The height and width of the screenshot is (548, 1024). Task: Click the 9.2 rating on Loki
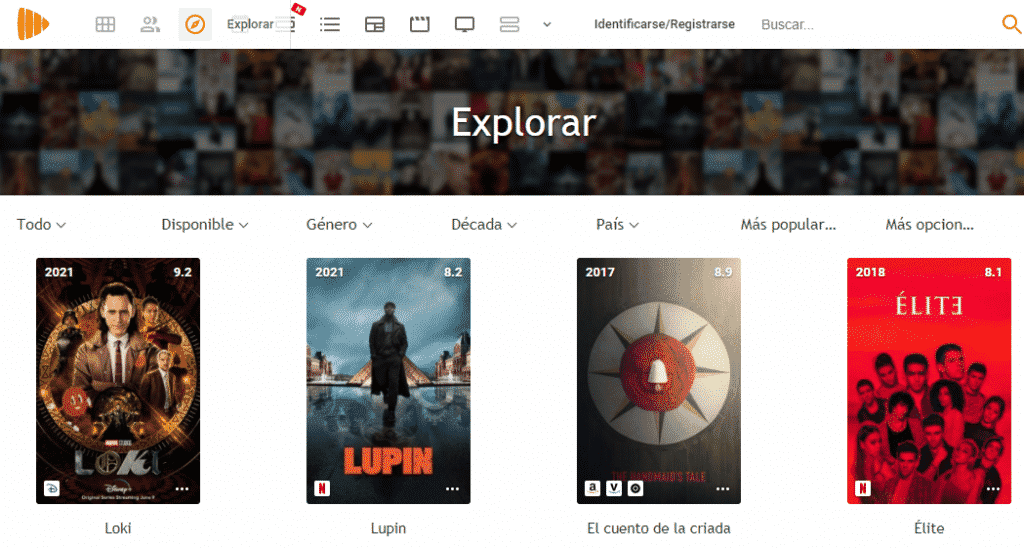(183, 272)
